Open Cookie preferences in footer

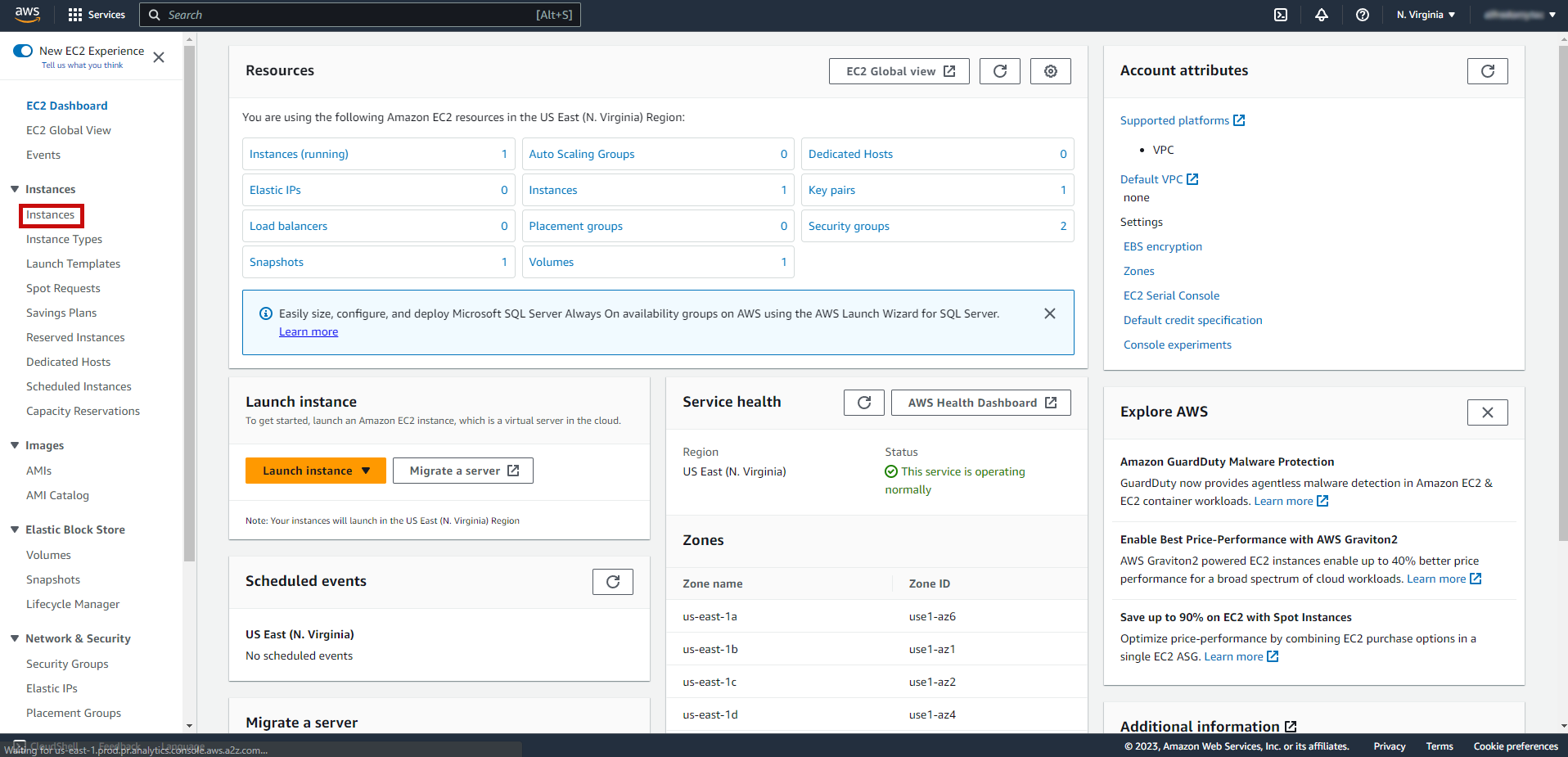coord(1516,746)
